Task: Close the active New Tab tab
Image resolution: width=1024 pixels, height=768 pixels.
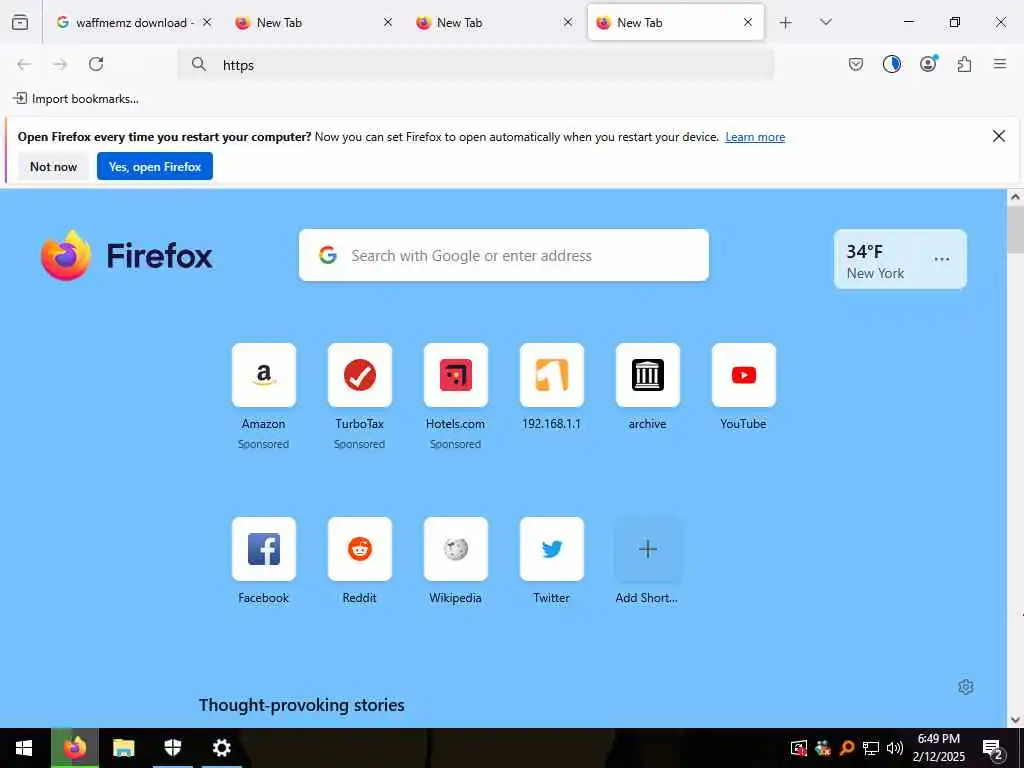Action: [x=748, y=22]
